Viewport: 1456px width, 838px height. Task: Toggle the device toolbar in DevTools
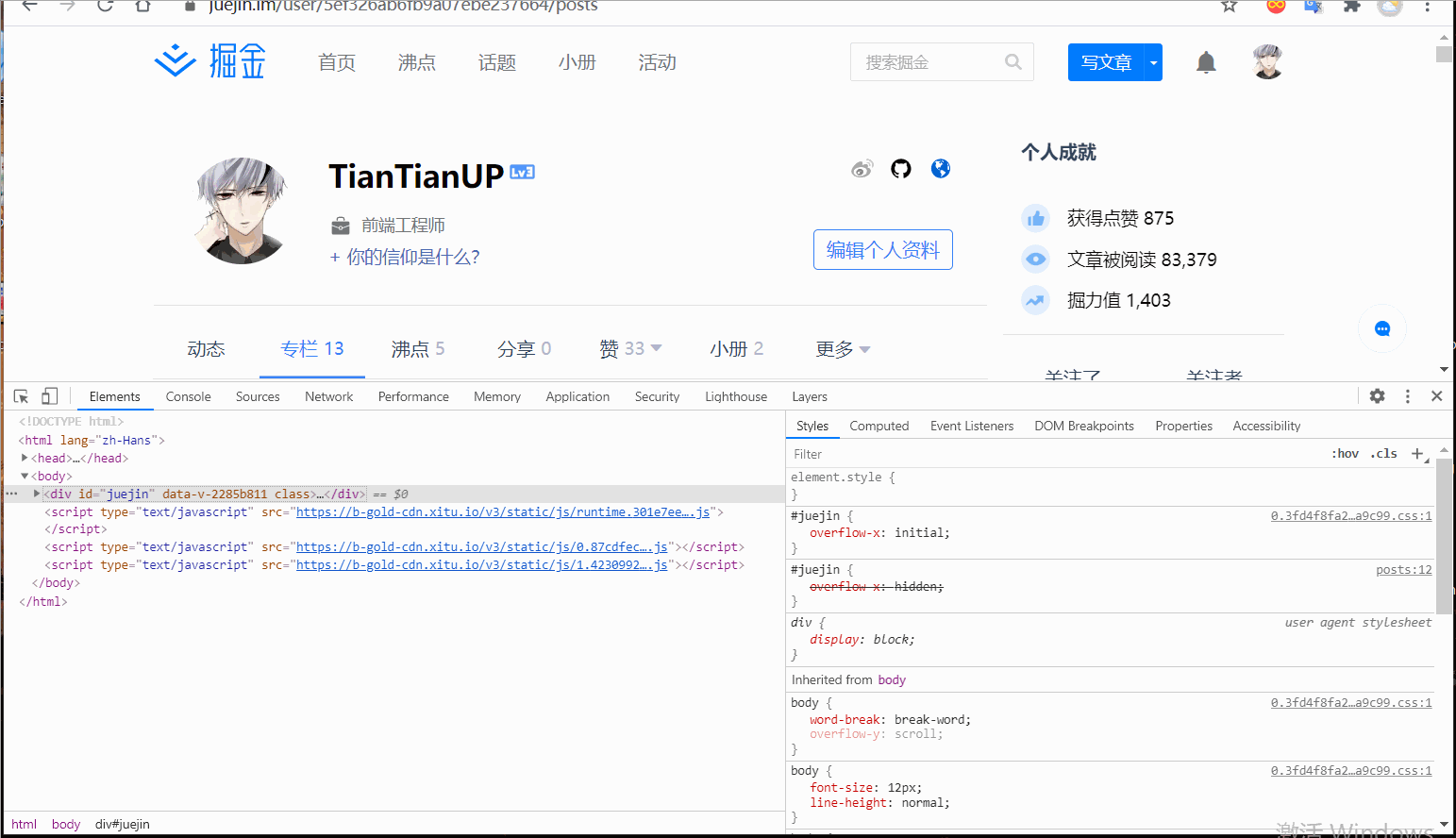pyautogui.click(x=49, y=395)
